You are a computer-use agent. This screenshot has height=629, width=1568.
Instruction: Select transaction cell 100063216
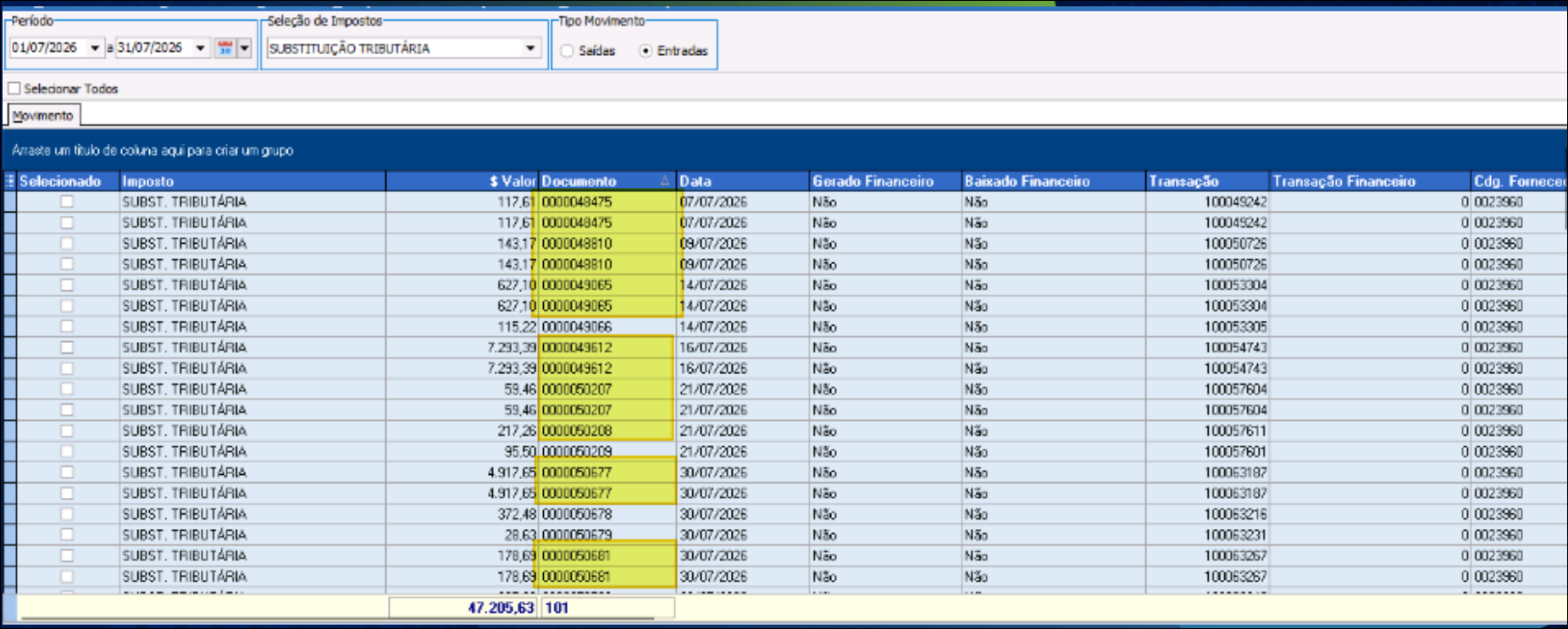[x=1207, y=514]
